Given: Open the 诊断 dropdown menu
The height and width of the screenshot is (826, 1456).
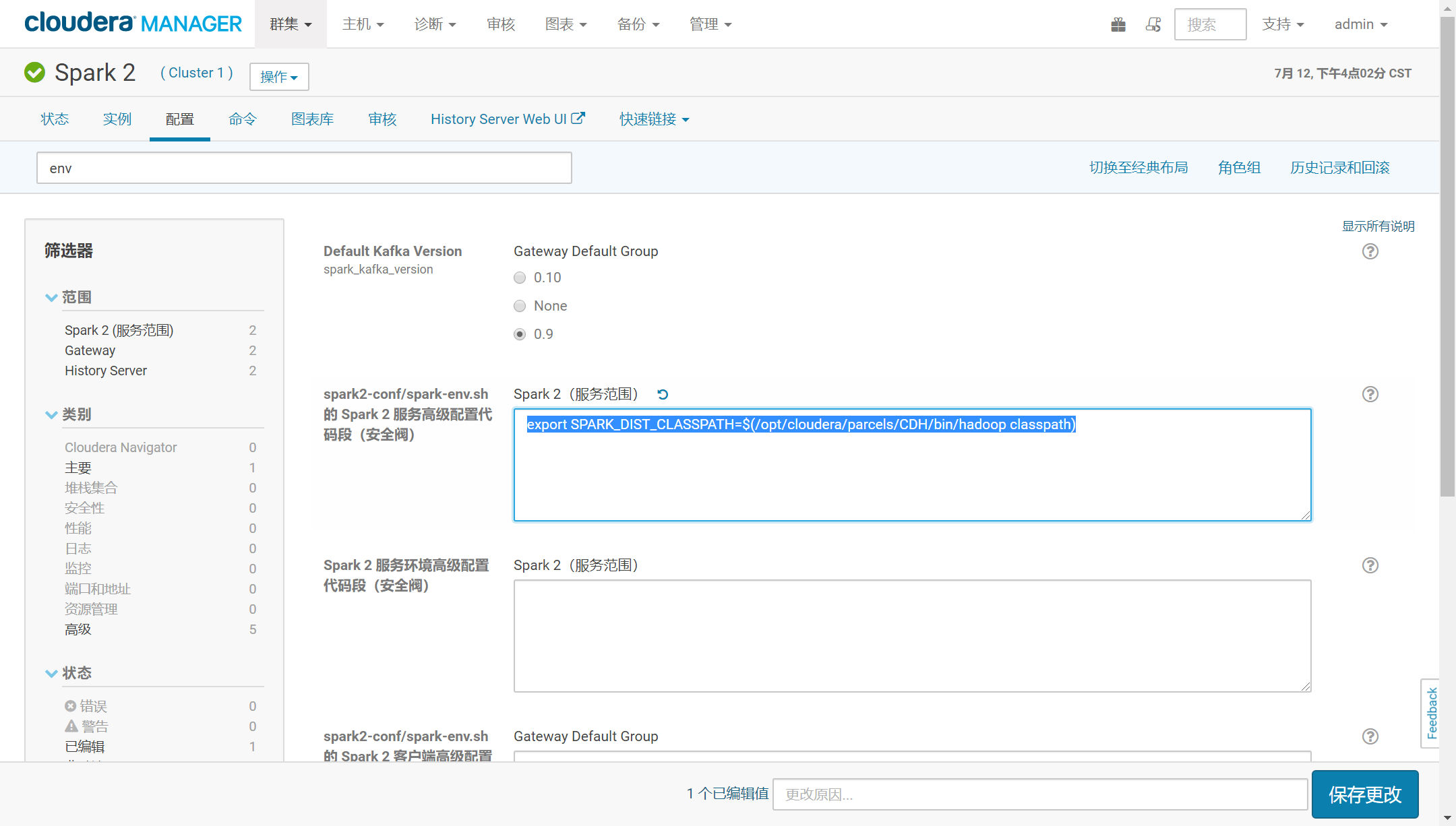Looking at the screenshot, I should [x=435, y=24].
